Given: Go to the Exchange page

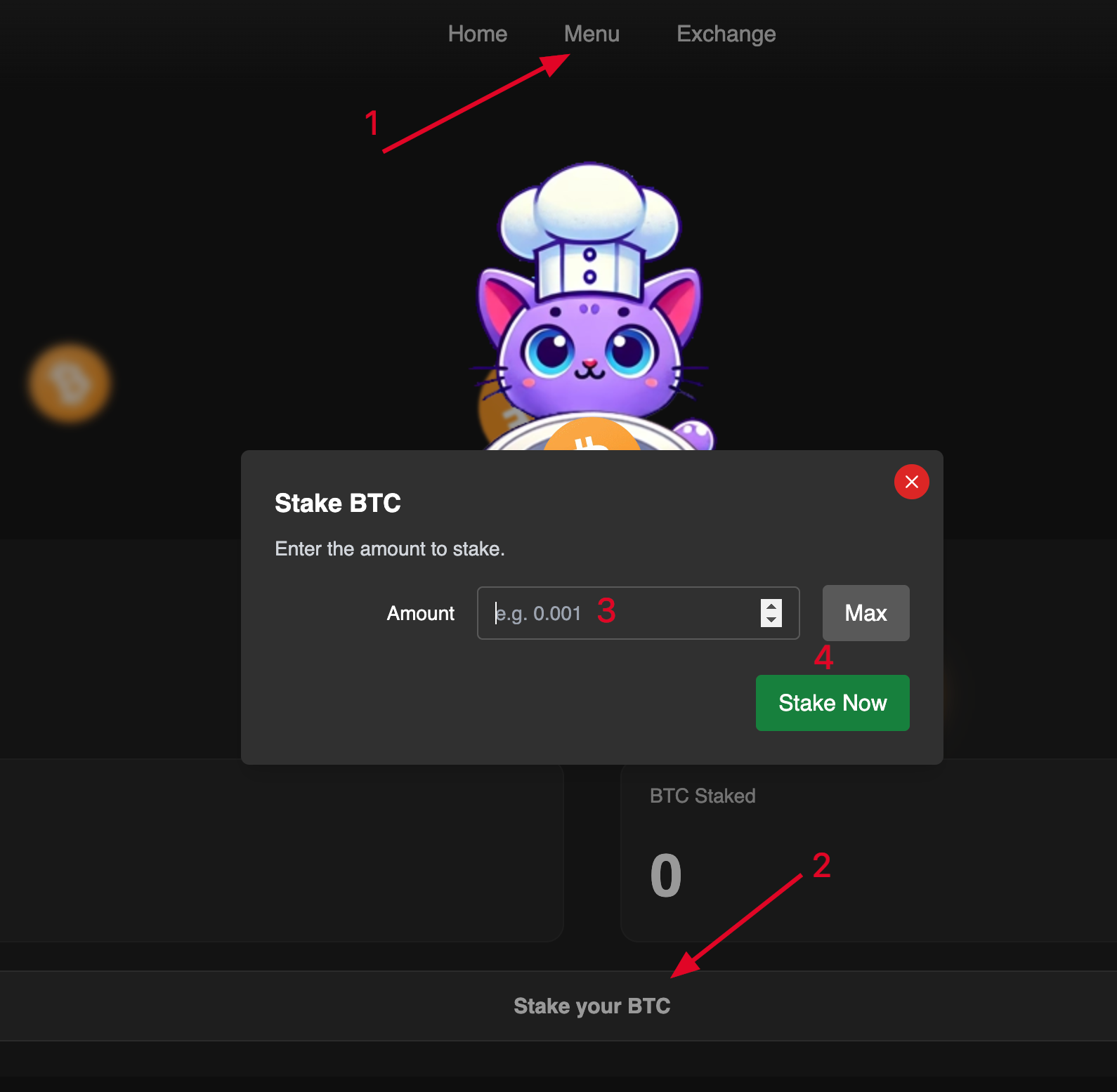Looking at the screenshot, I should [x=726, y=34].
